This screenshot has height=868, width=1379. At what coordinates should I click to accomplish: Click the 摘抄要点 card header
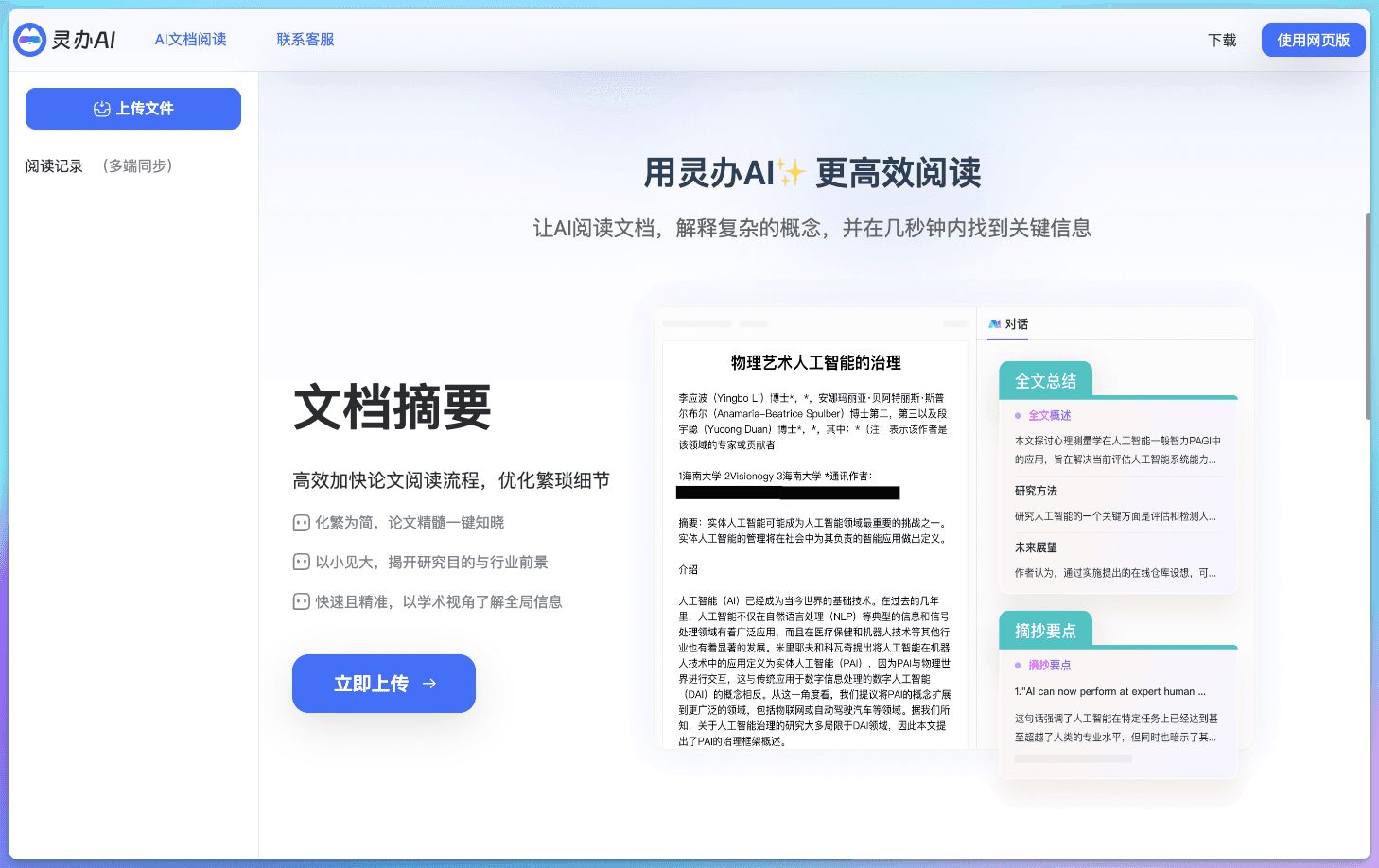pyautogui.click(x=1045, y=631)
